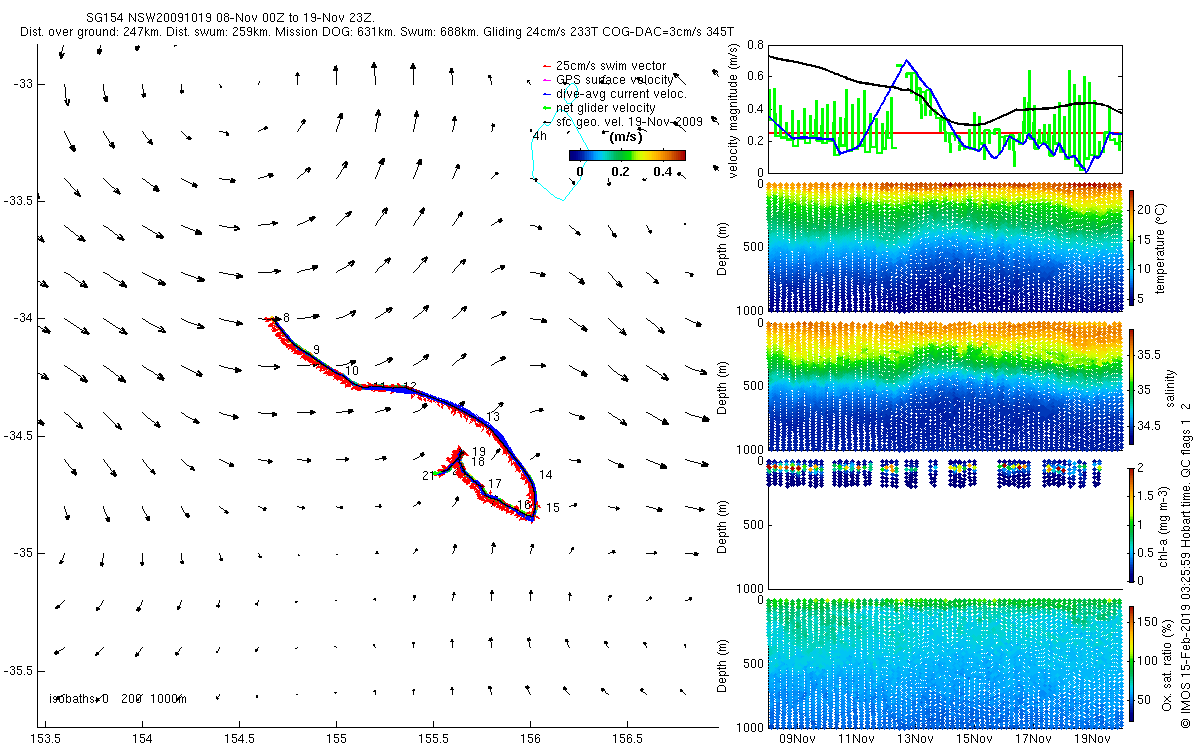Viewport: 1200px width, 750px height.
Task: Click the '13Nov' date tick label
Action: tap(915, 739)
